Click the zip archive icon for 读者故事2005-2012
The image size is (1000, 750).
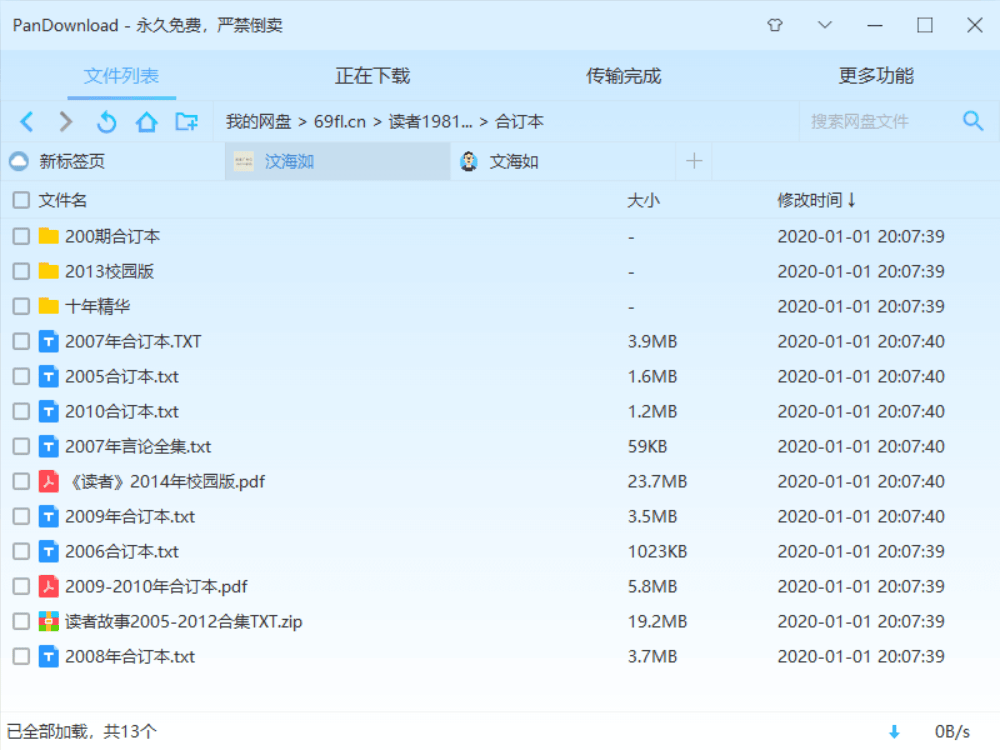click(x=48, y=621)
